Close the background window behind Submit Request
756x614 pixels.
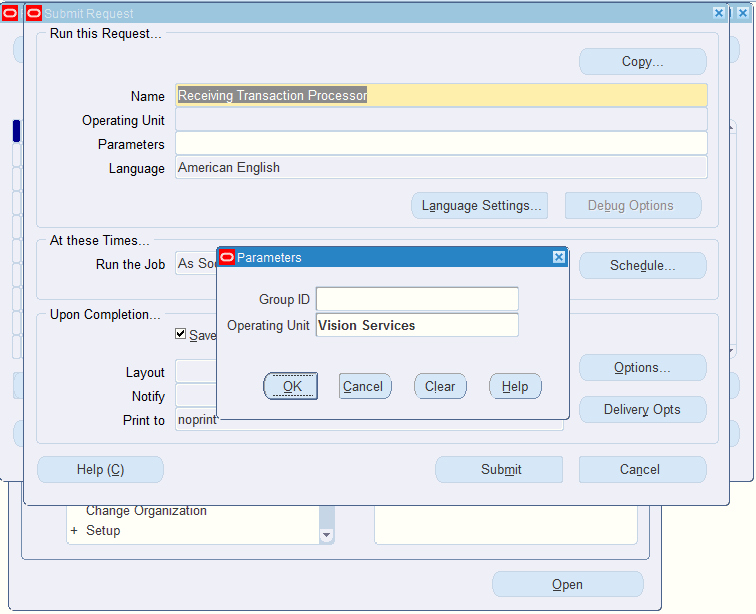(x=743, y=13)
